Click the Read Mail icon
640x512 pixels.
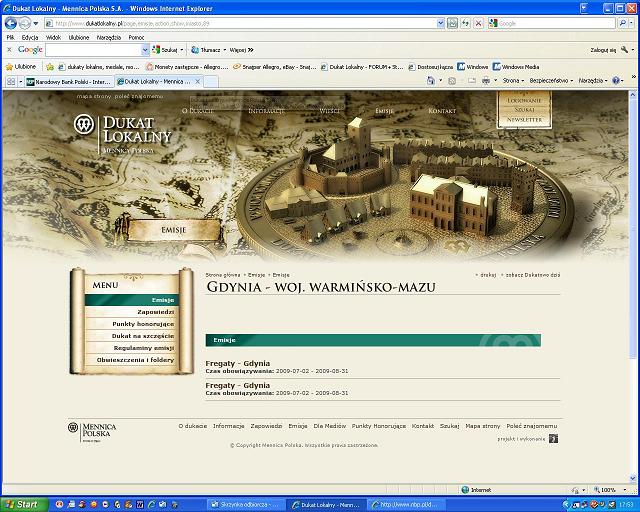click(x=471, y=81)
